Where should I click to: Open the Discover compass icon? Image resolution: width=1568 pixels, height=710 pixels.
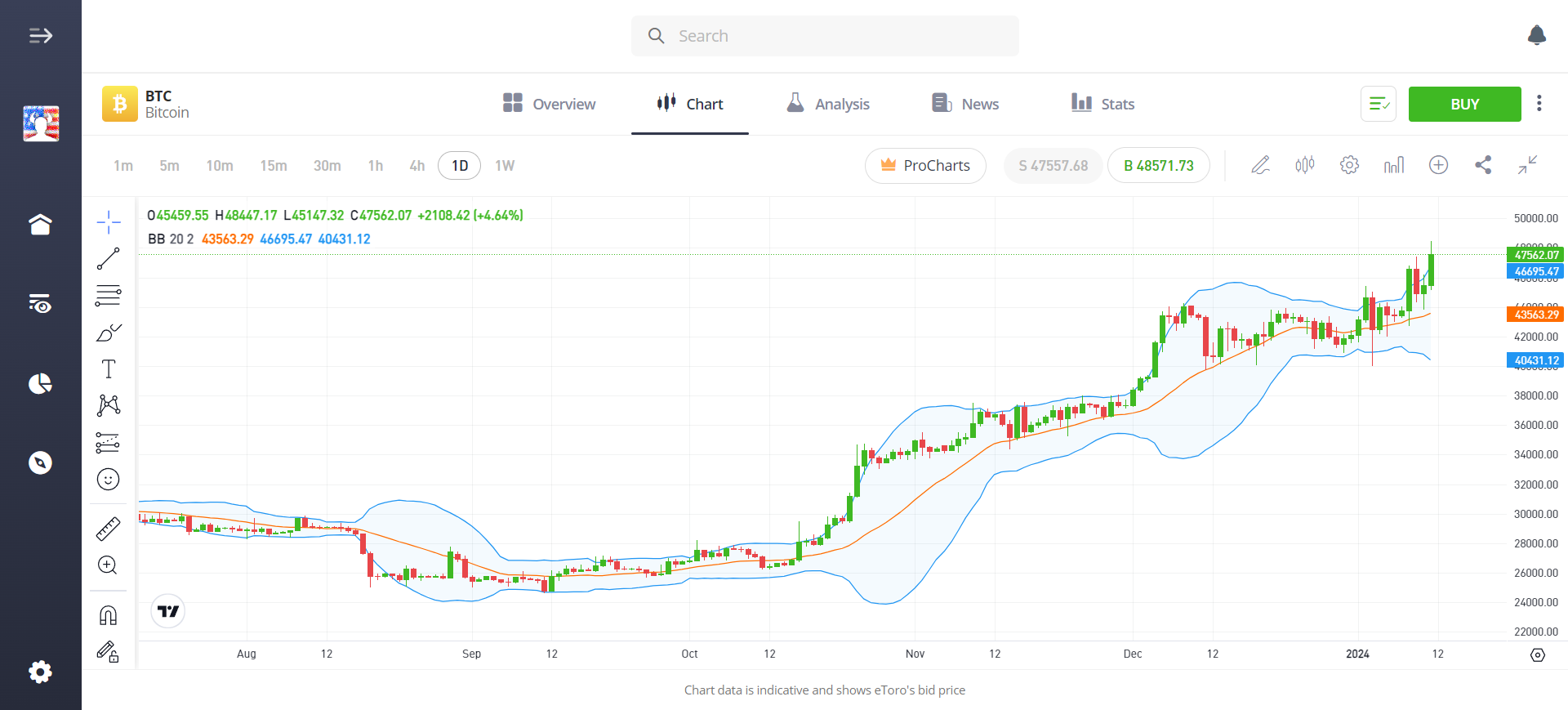(x=40, y=462)
